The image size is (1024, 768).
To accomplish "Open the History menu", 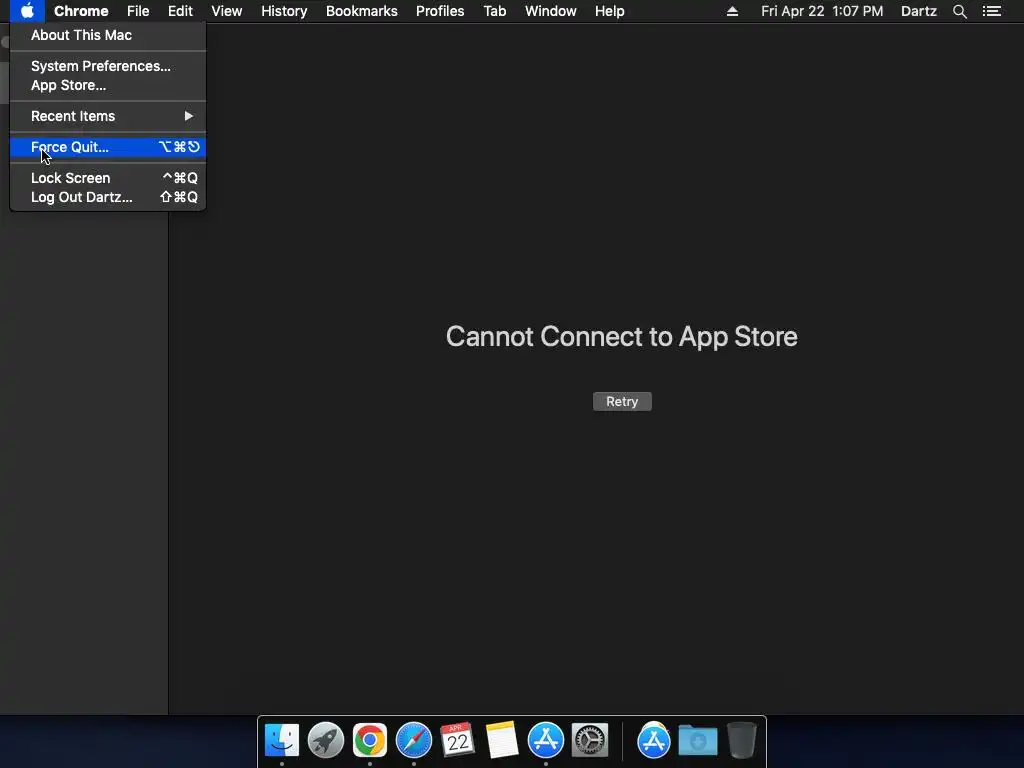I will (284, 11).
